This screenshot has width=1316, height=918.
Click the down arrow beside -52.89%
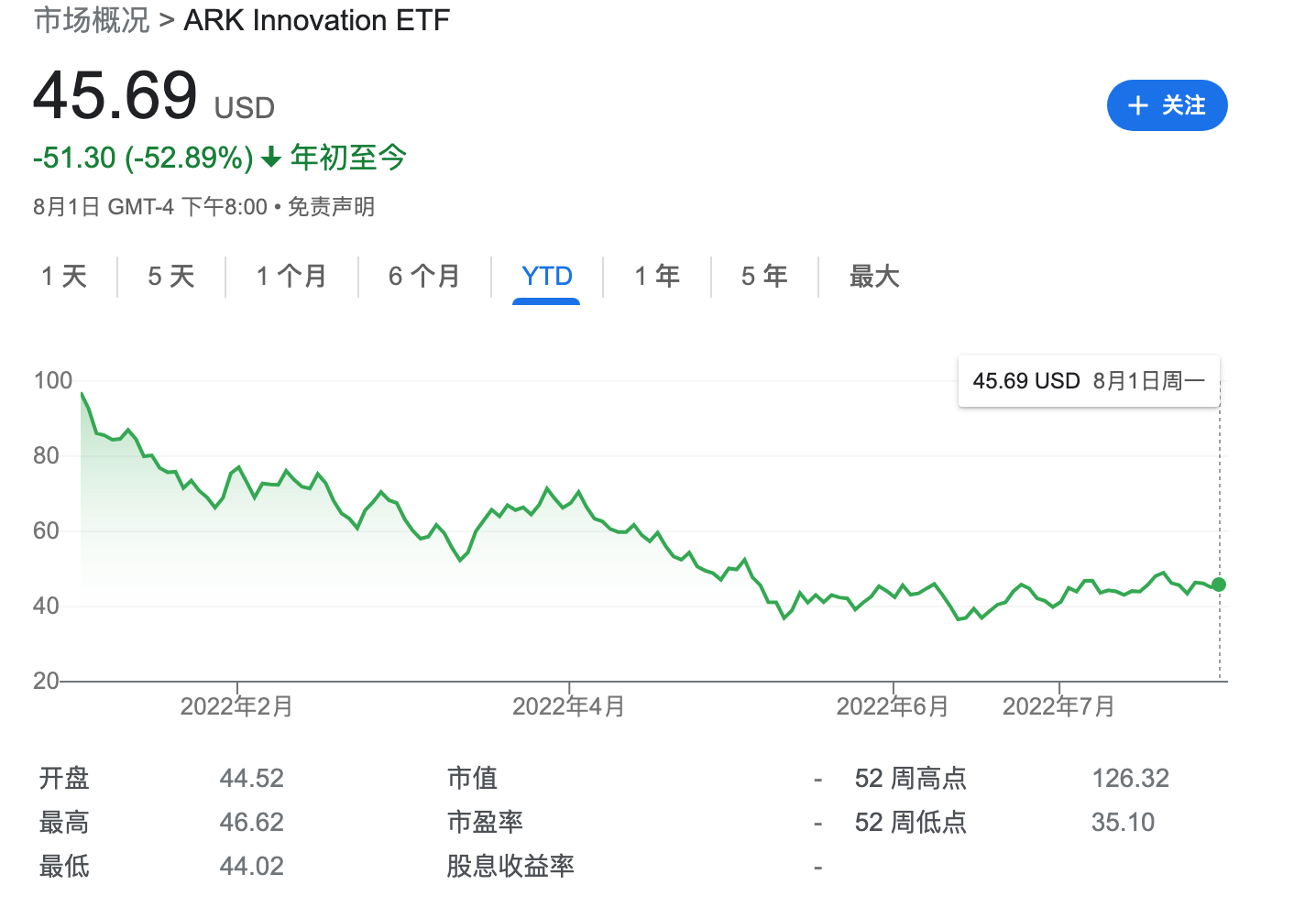[270, 158]
